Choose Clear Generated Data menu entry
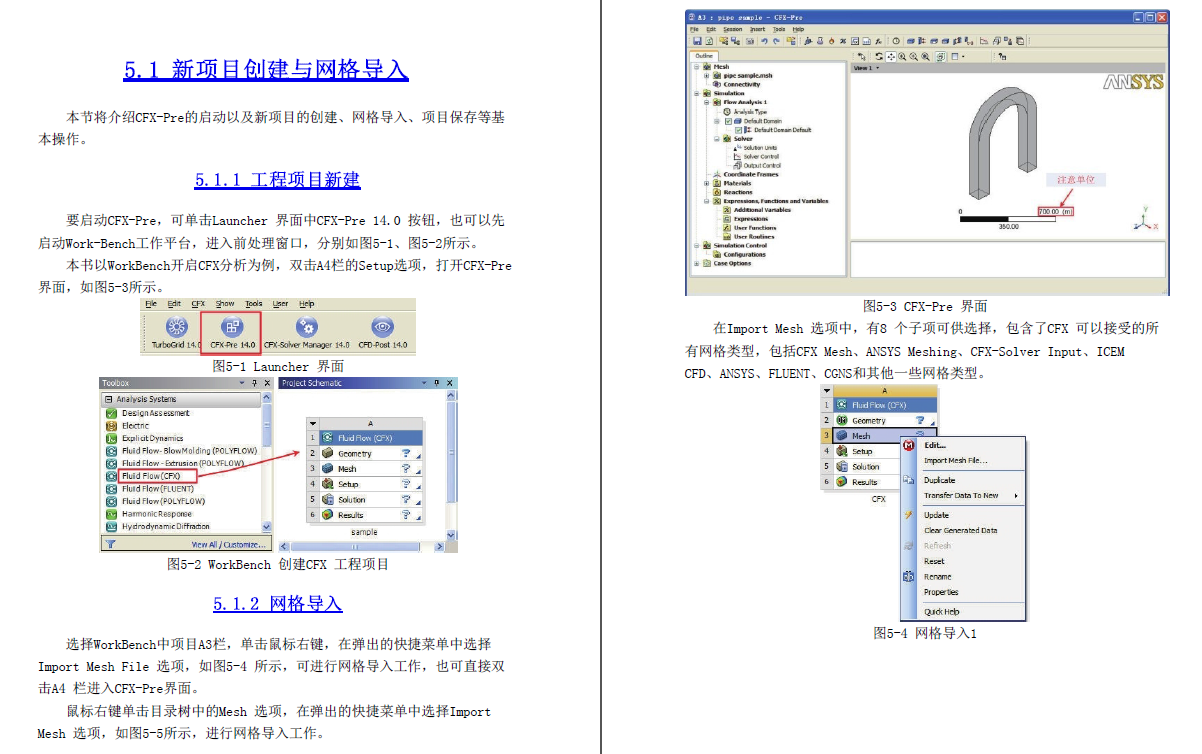Viewport: 1202px width, 754px height. 960,531
